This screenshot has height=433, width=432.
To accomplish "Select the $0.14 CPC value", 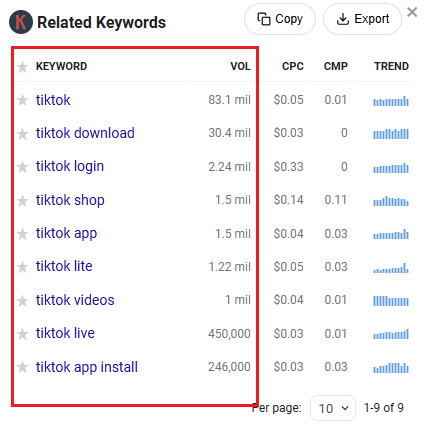I will (289, 200).
